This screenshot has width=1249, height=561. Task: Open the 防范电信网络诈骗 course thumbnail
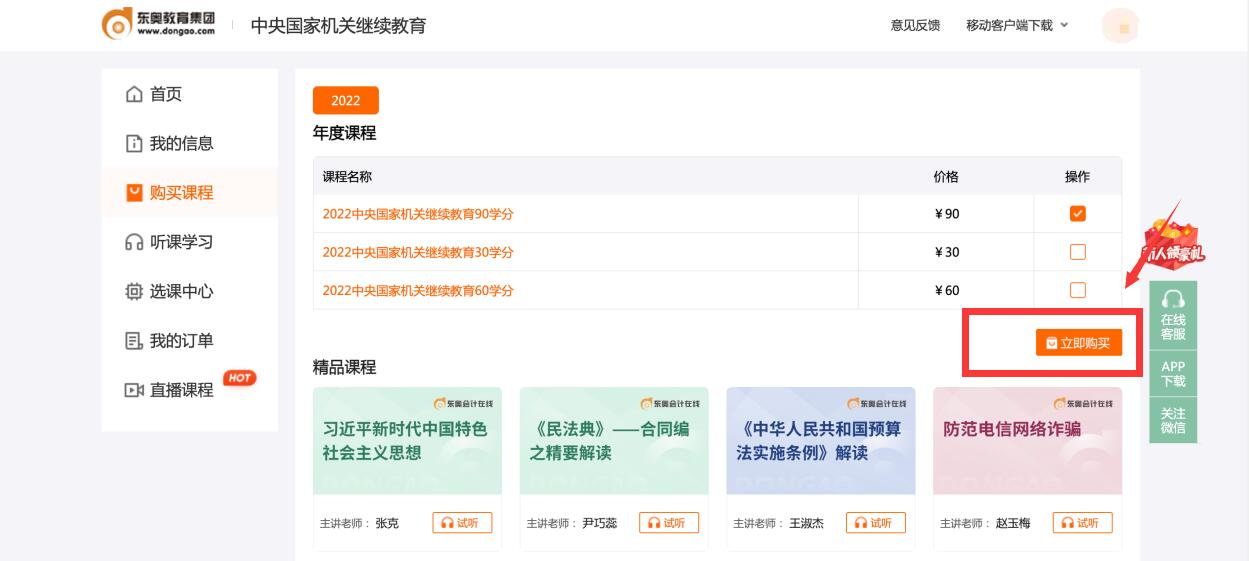point(1027,441)
